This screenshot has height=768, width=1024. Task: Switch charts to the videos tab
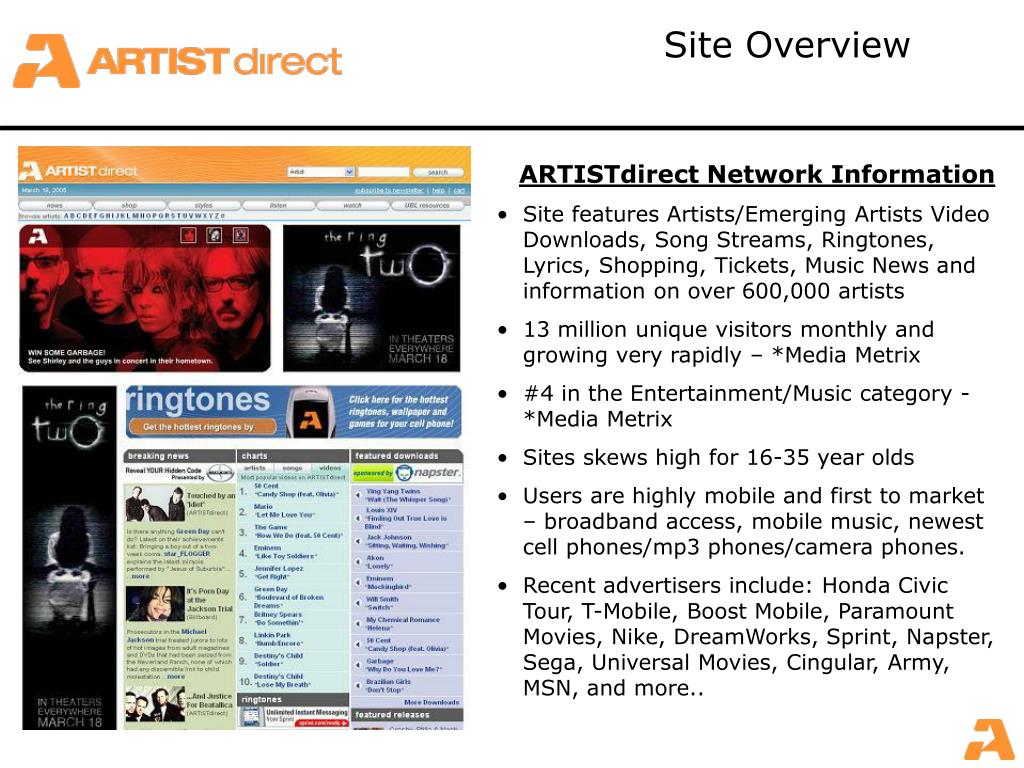[330, 468]
